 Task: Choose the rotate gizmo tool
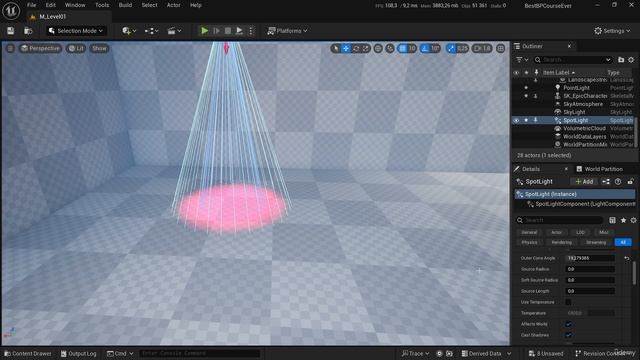pos(356,48)
